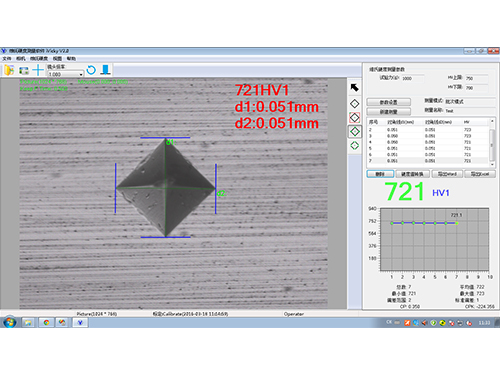The height and width of the screenshot is (375, 500).
Task: Choose the red-boxed diamond measure tool
Action: pyautogui.click(x=354, y=117)
